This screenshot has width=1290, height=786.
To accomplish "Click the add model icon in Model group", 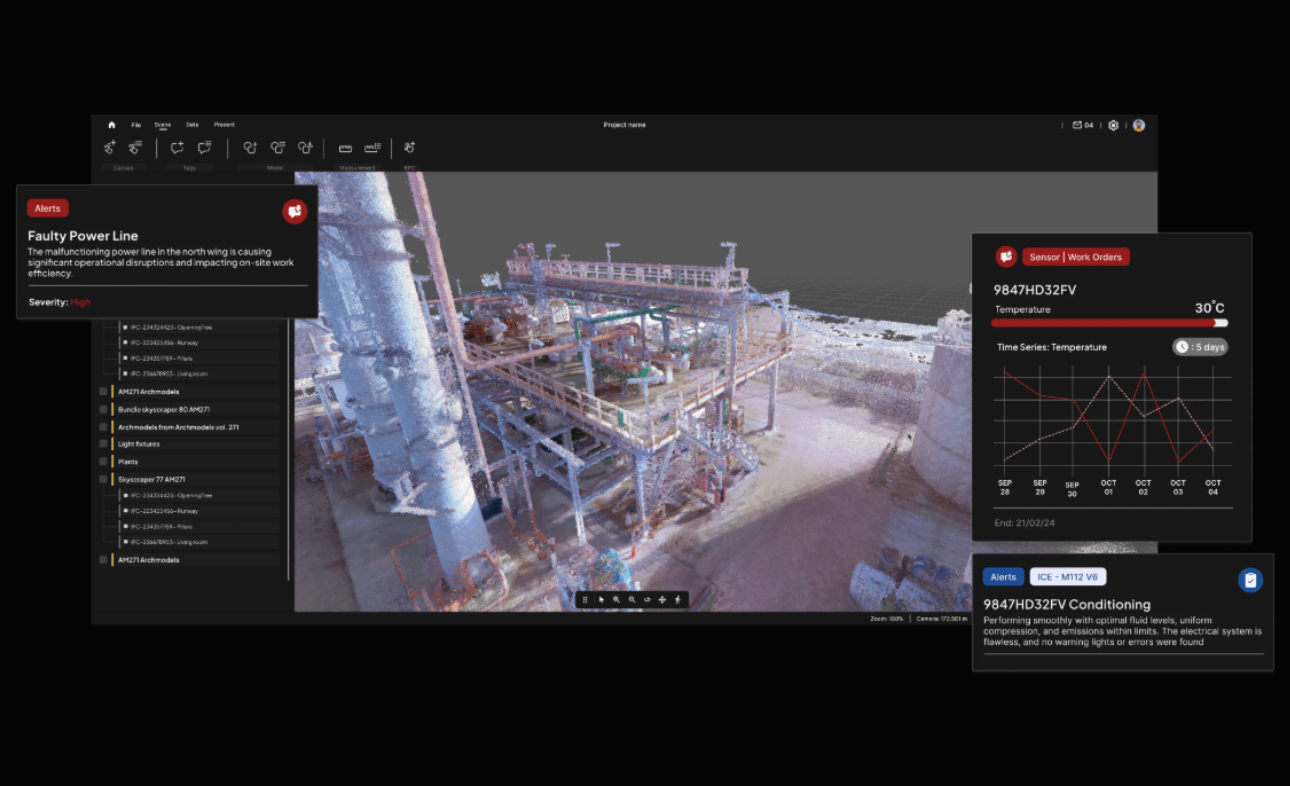I will click(250, 148).
